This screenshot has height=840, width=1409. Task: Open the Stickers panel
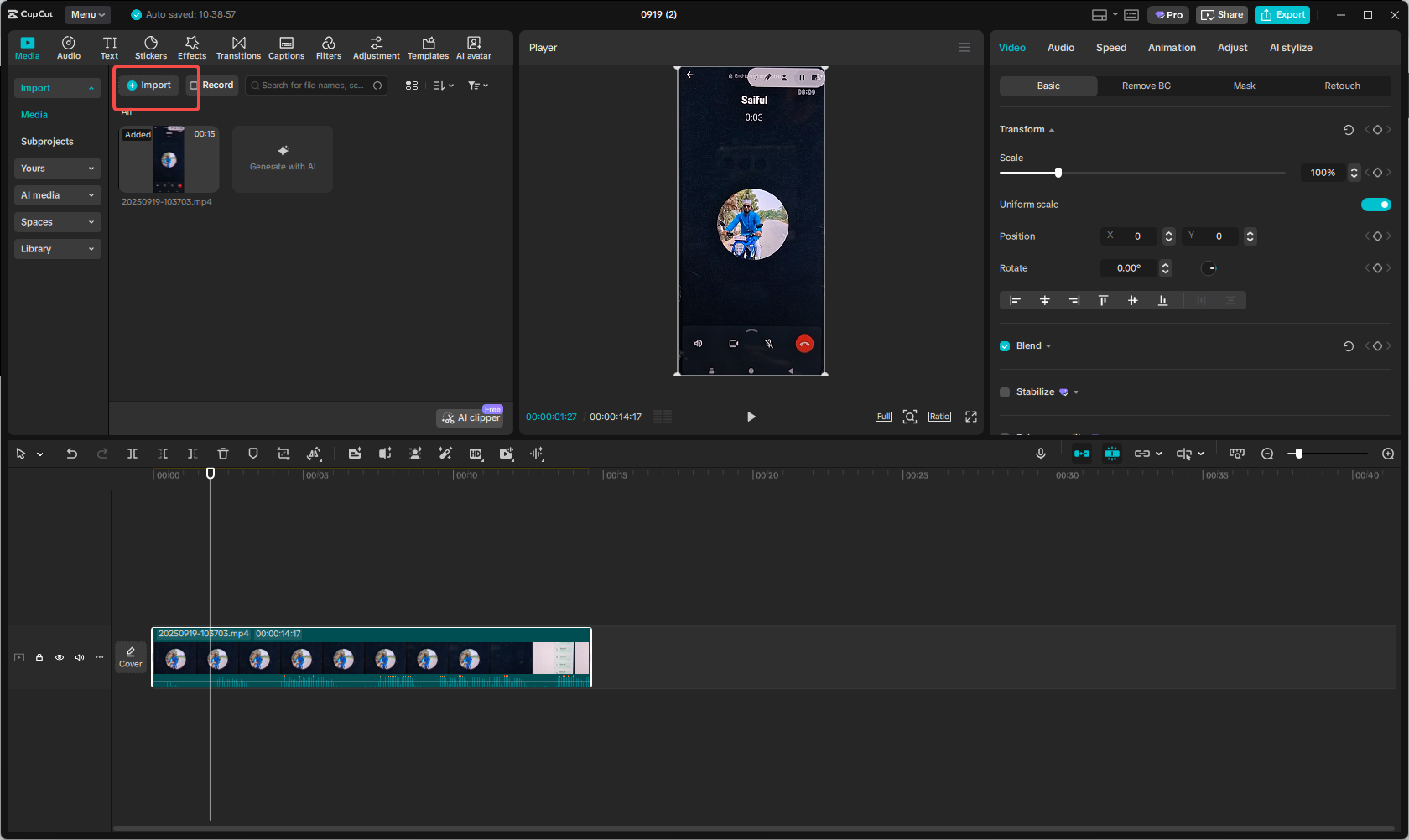coord(151,48)
